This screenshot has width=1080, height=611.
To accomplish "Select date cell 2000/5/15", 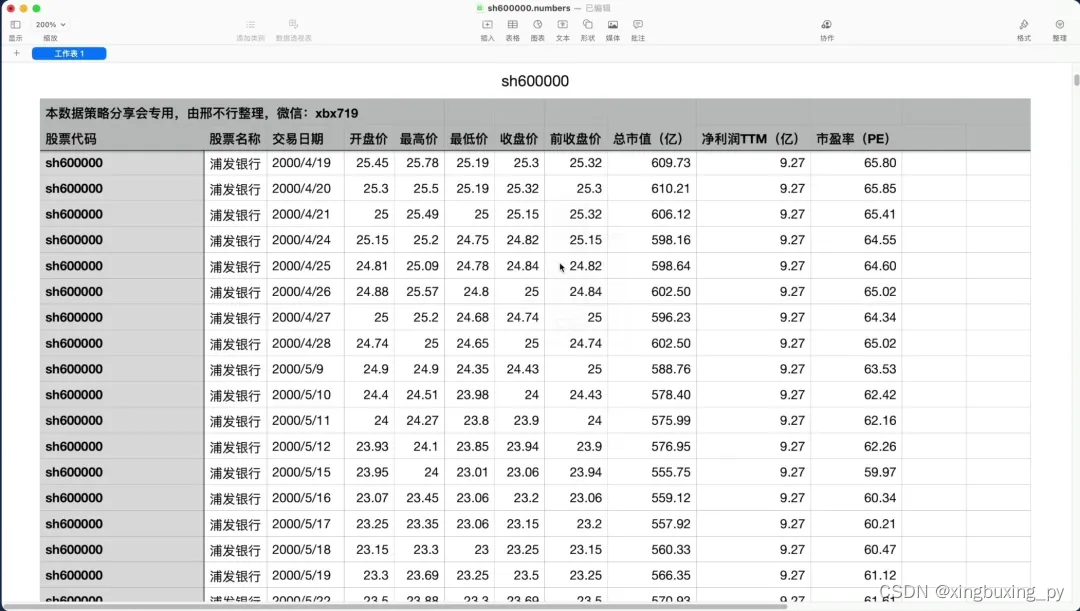I will (x=305, y=473).
